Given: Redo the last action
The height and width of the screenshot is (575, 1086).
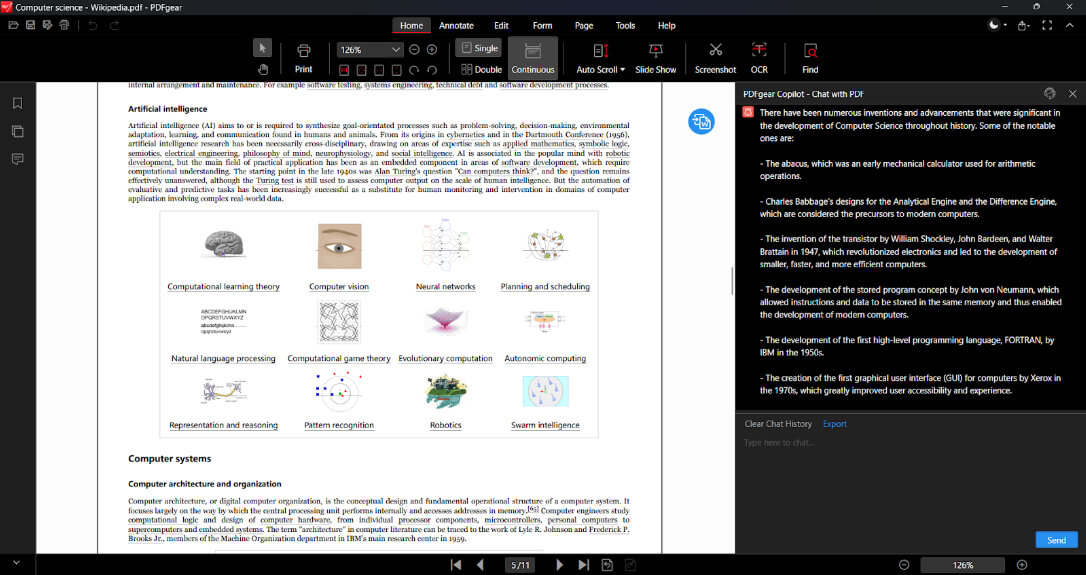Looking at the screenshot, I should click(114, 26).
